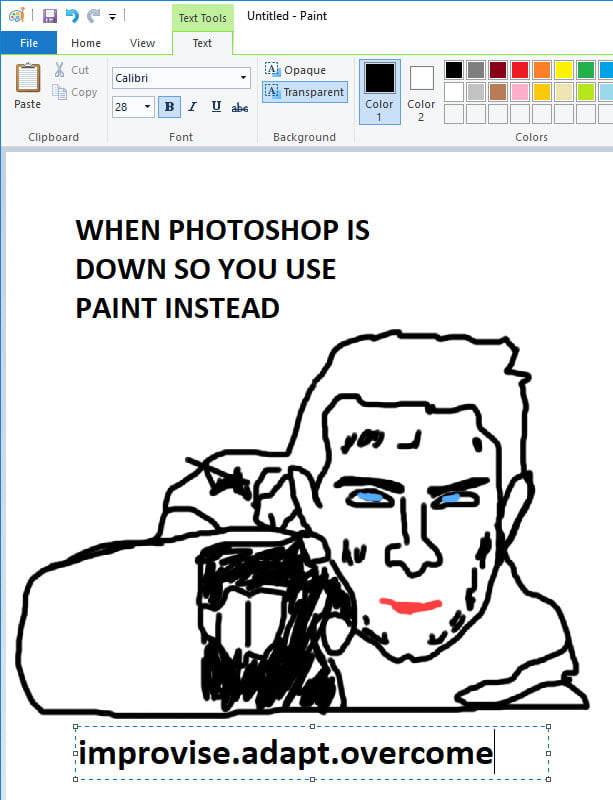Pick black from the color palette
Image resolution: width=613 pixels, height=800 pixels.
(x=454, y=70)
